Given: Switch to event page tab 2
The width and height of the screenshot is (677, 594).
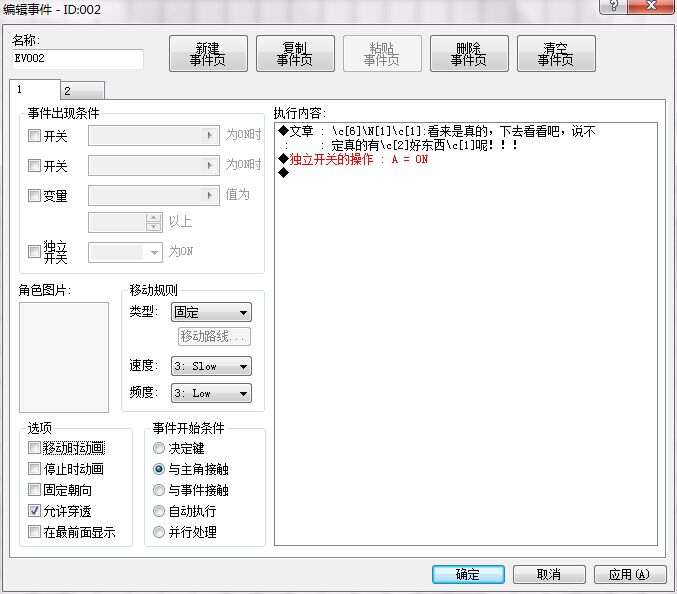Looking at the screenshot, I should (82, 91).
